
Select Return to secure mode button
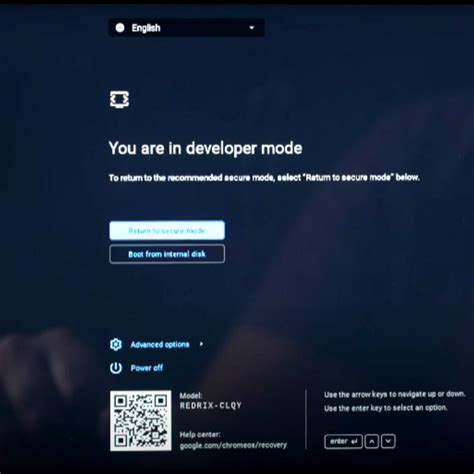coord(167,230)
